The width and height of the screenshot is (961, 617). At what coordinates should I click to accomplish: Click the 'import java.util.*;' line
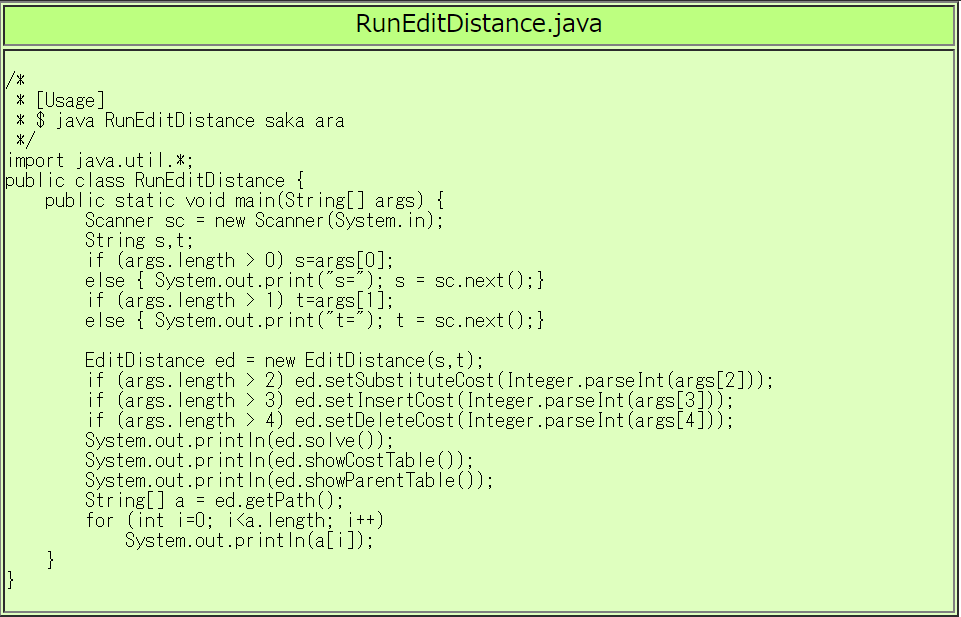(99, 161)
